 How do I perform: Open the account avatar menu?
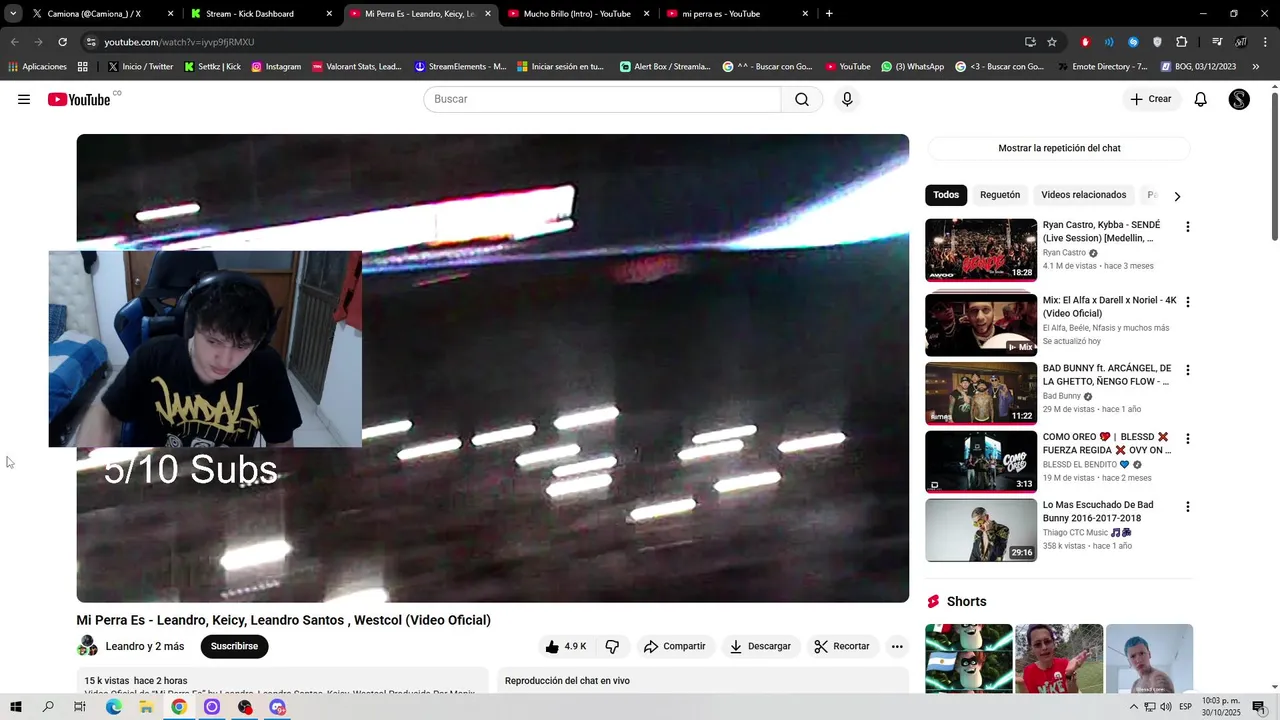[x=1239, y=99]
